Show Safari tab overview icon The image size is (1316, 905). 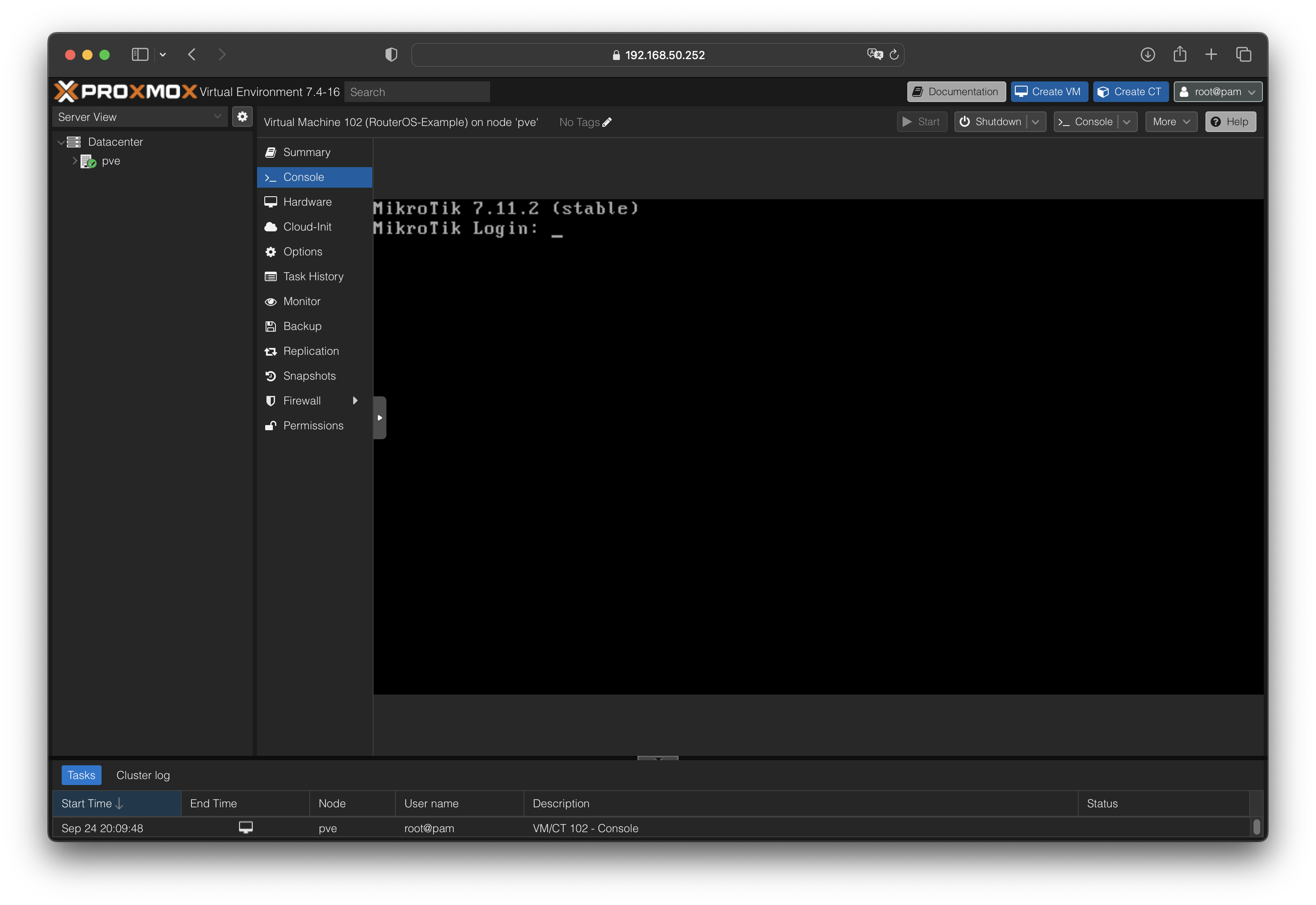point(1244,55)
